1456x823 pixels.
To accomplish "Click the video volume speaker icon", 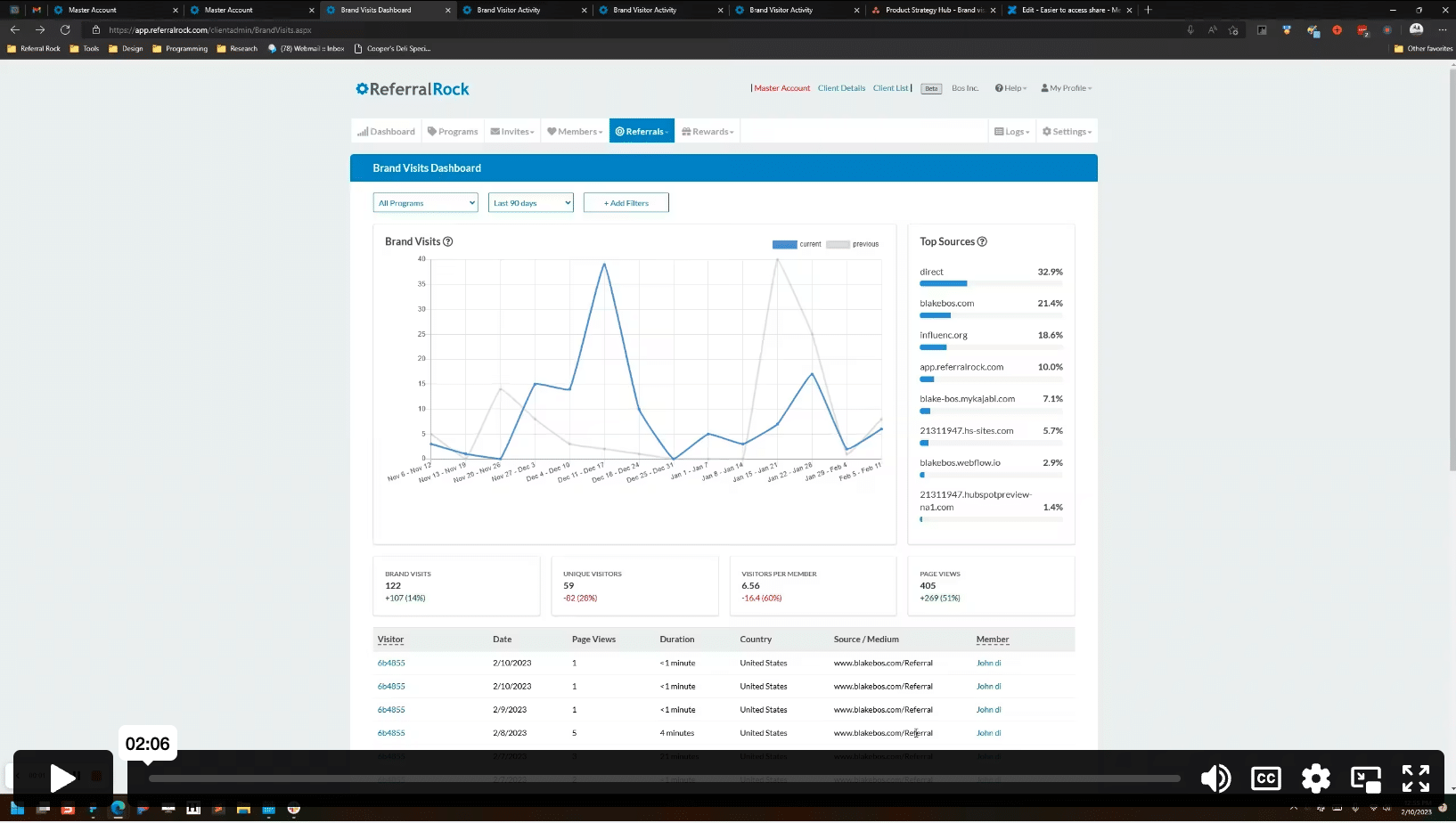I will click(x=1215, y=778).
